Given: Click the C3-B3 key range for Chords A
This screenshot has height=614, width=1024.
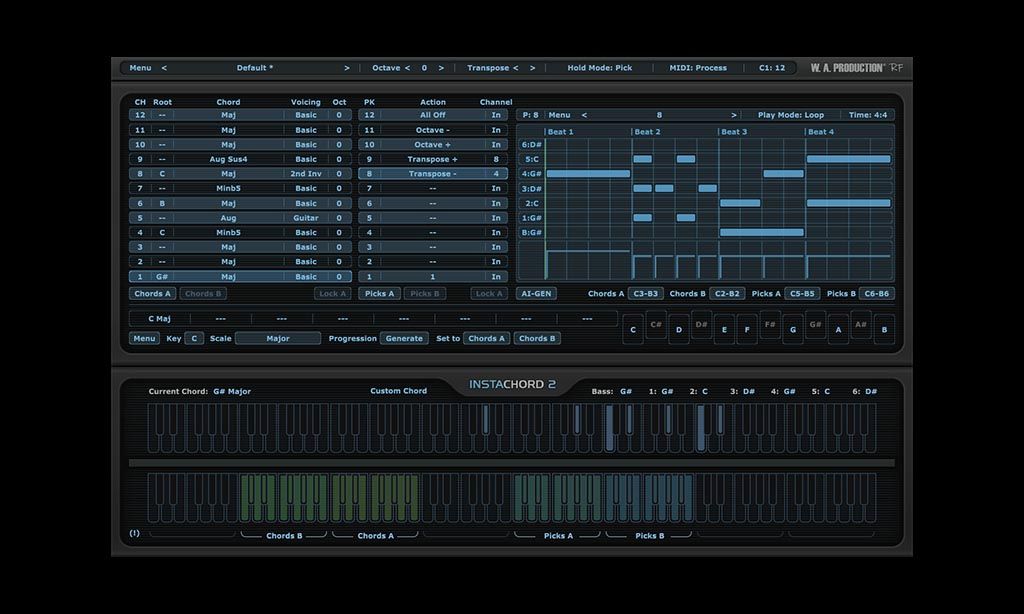Looking at the screenshot, I should [646, 294].
